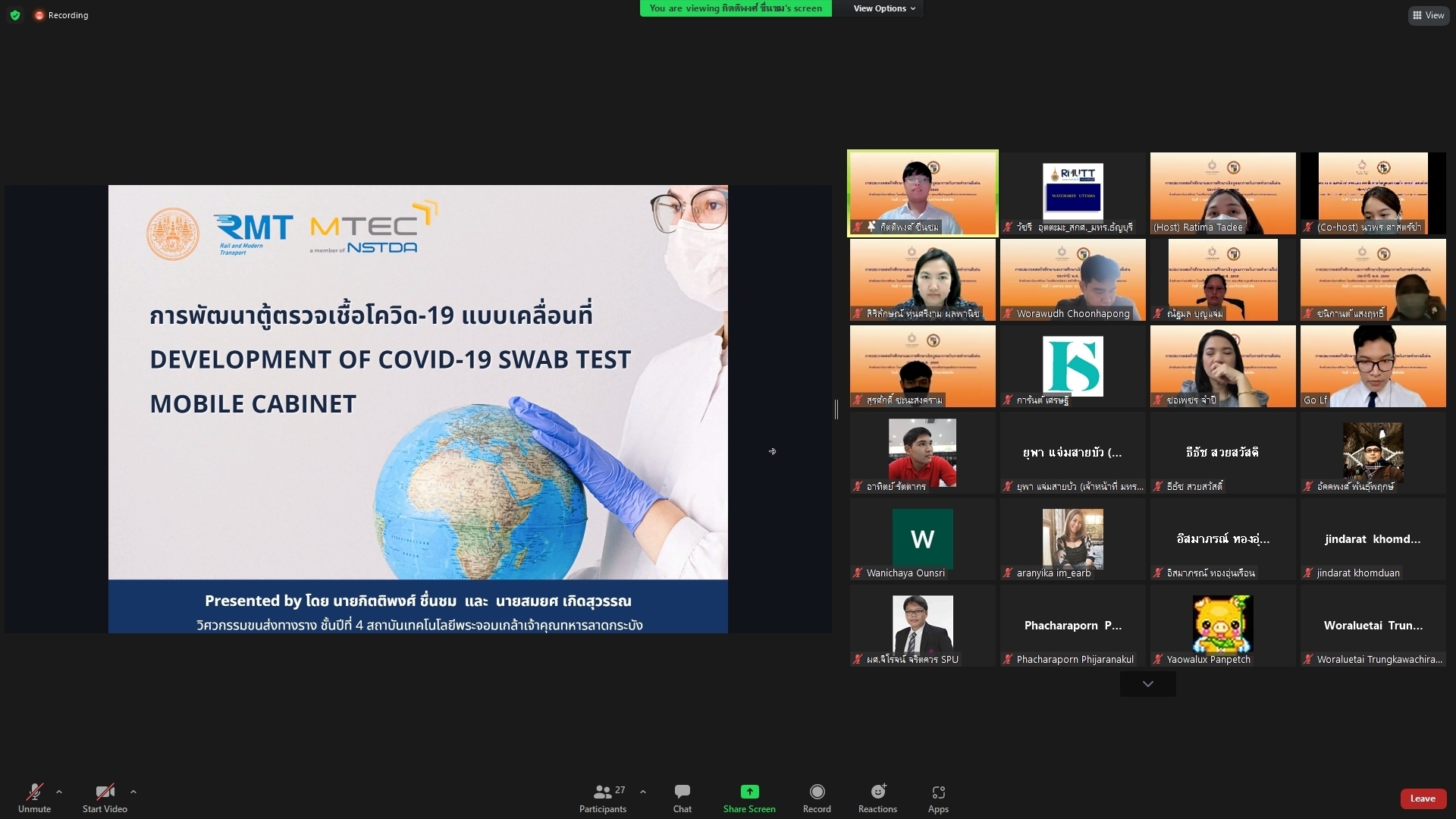Click the divider handle beside shared screen
The image size is (1456, 819).
click(836, 409)
